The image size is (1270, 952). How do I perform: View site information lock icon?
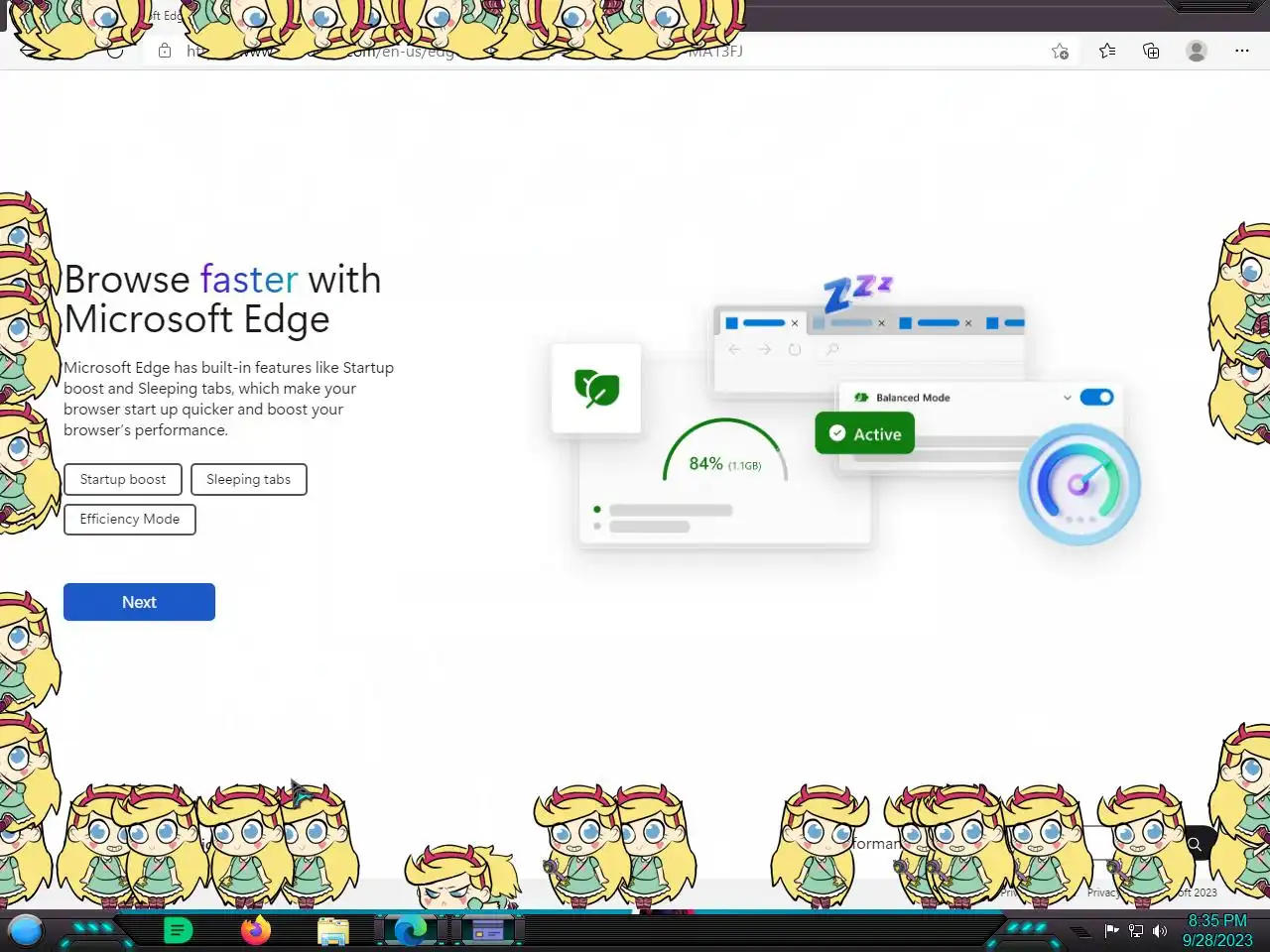pos(165,51)
